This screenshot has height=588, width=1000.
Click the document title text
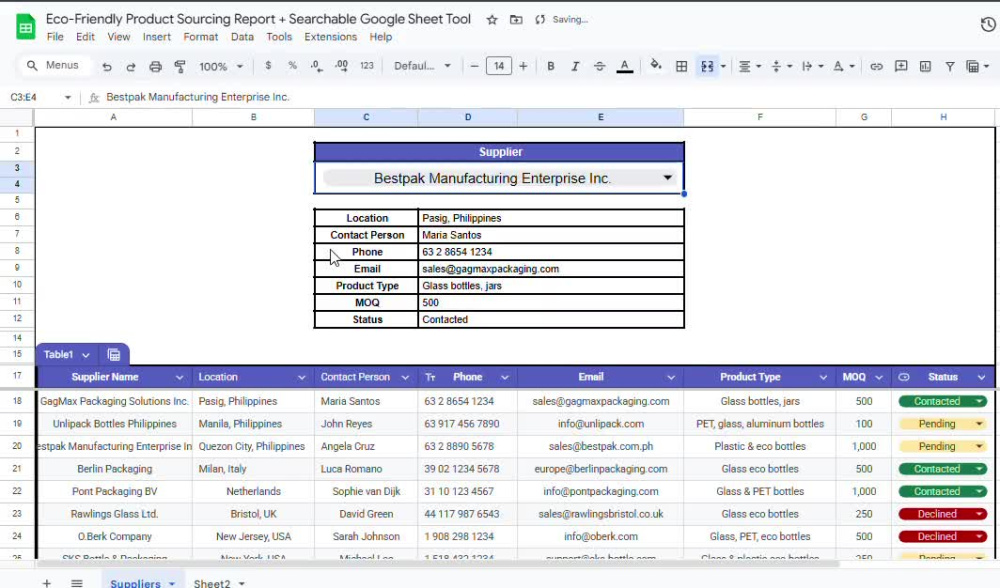click(x=258, y=19)
